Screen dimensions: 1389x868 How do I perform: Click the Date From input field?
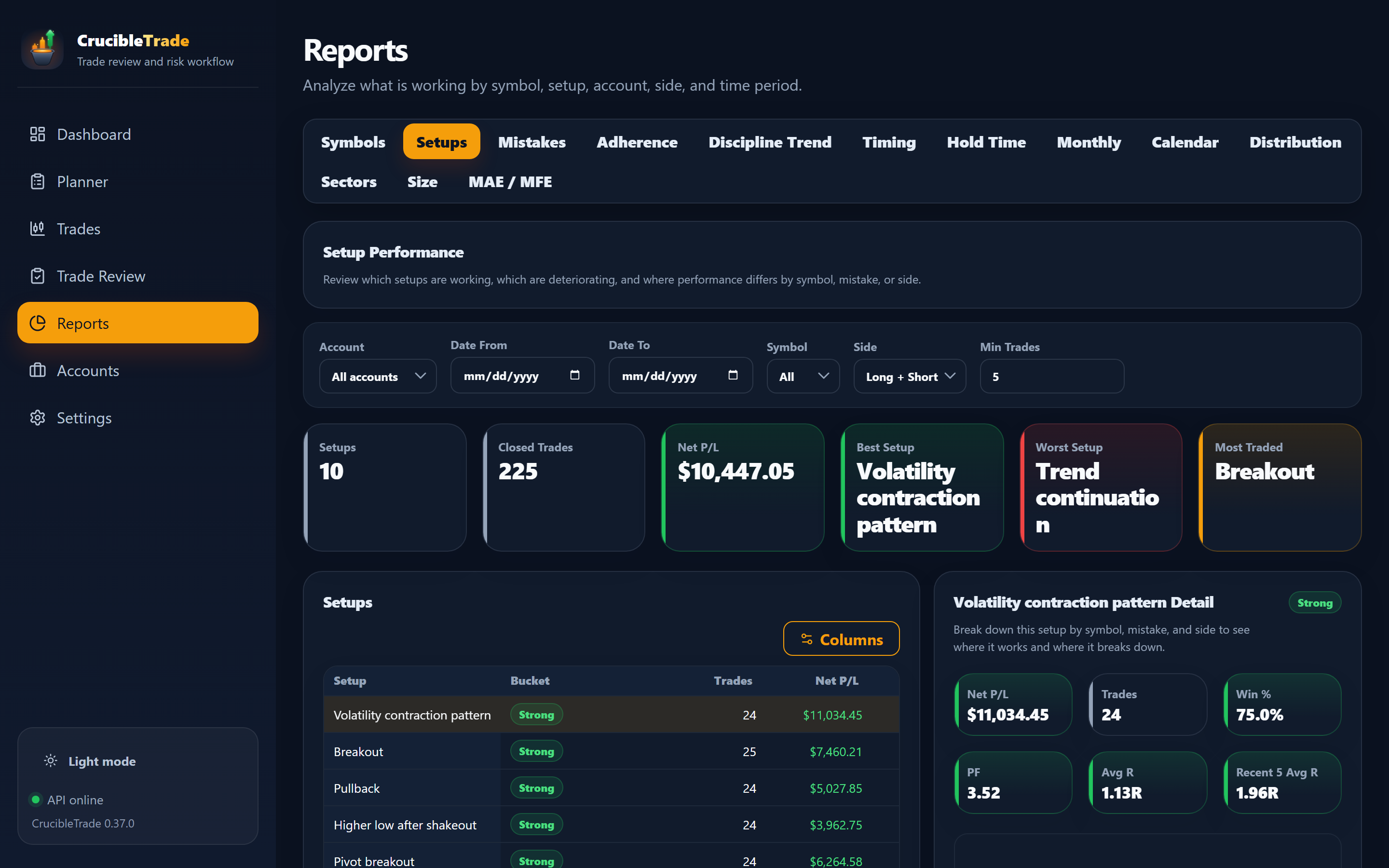(522, 376)
